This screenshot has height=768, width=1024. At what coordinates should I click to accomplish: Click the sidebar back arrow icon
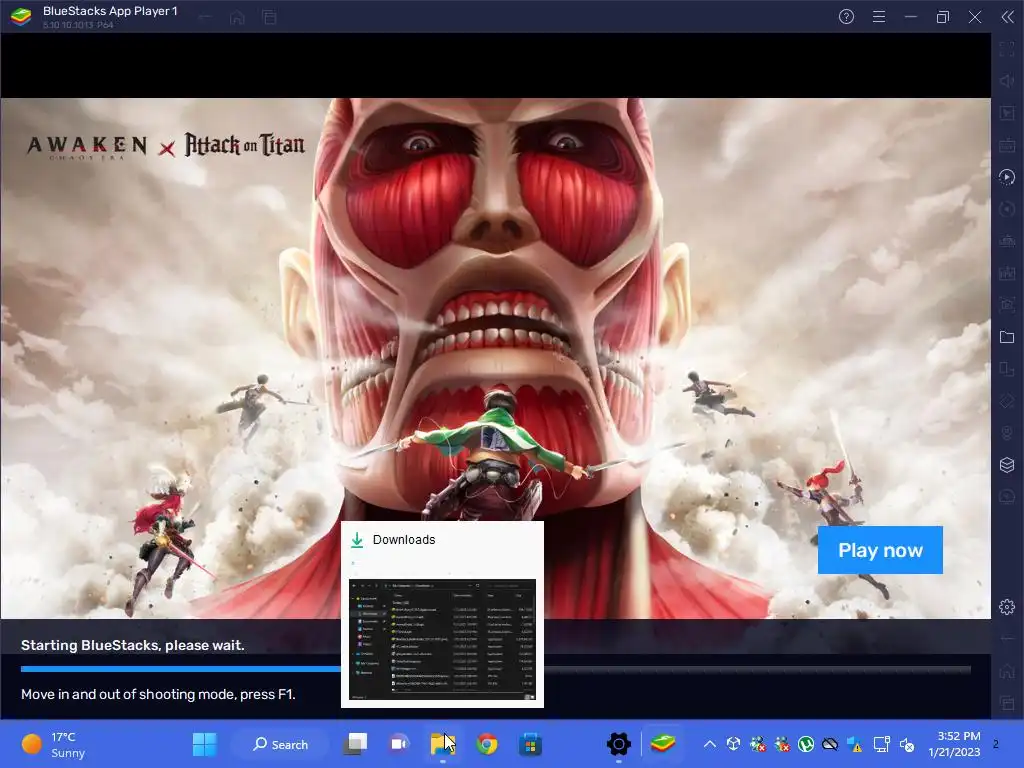(1006, 639)
